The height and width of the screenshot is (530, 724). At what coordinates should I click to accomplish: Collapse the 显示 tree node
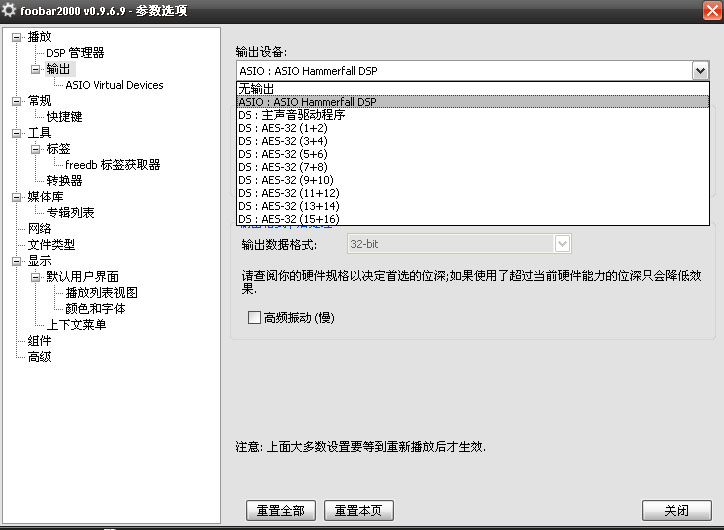(x=16, y=261)
